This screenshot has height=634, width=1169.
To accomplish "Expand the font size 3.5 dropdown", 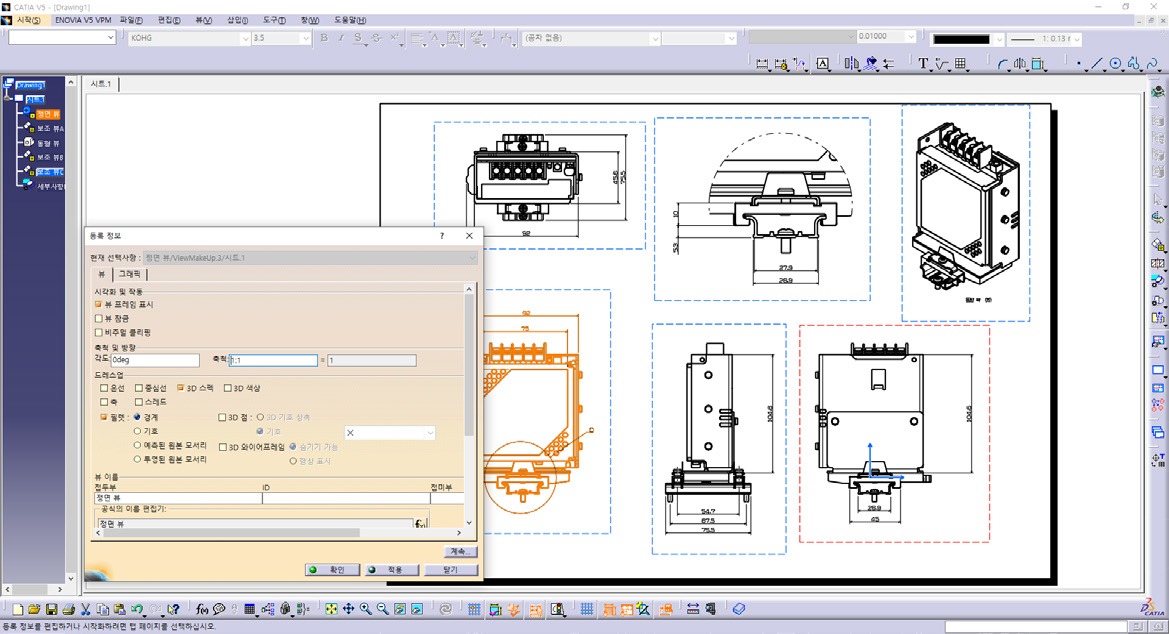I will 306,38.
